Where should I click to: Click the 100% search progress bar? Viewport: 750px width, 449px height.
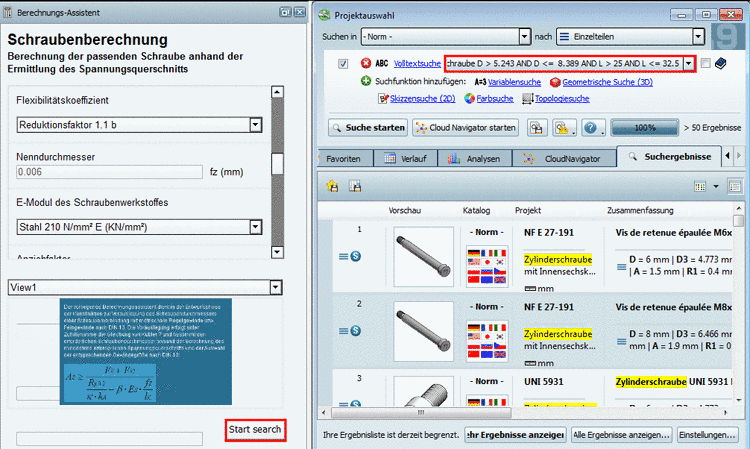point(645,128)
